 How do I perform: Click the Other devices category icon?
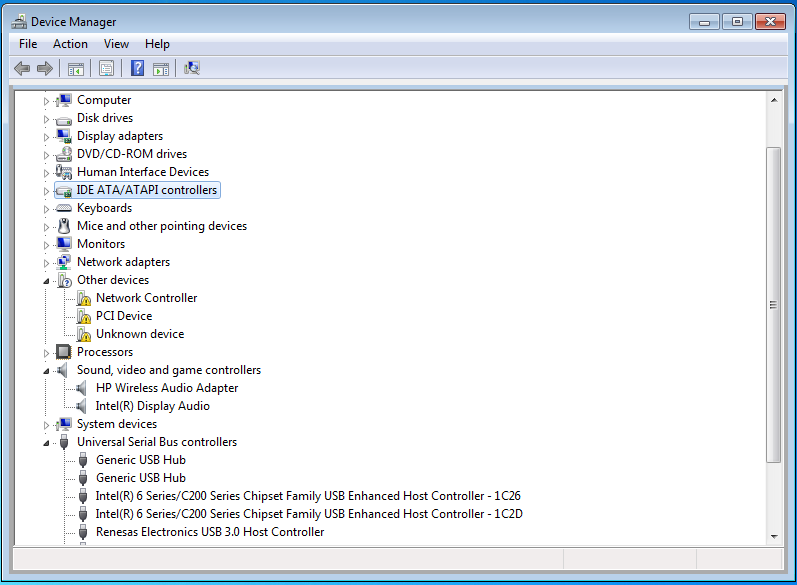click(x=64, y=280)
